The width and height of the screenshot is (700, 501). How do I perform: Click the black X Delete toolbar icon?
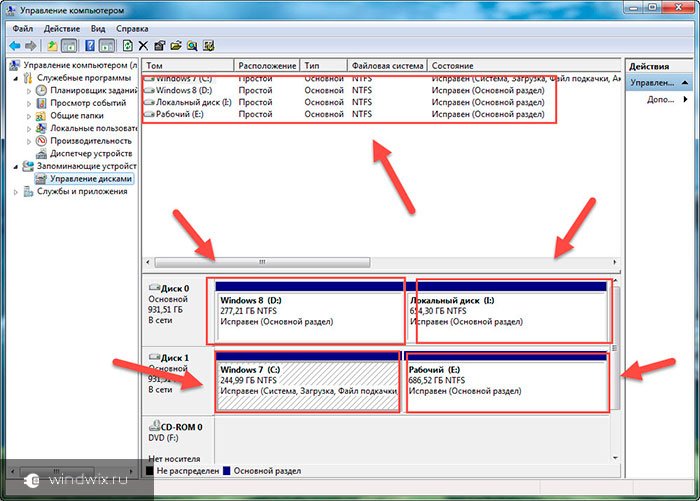[143, 46]
